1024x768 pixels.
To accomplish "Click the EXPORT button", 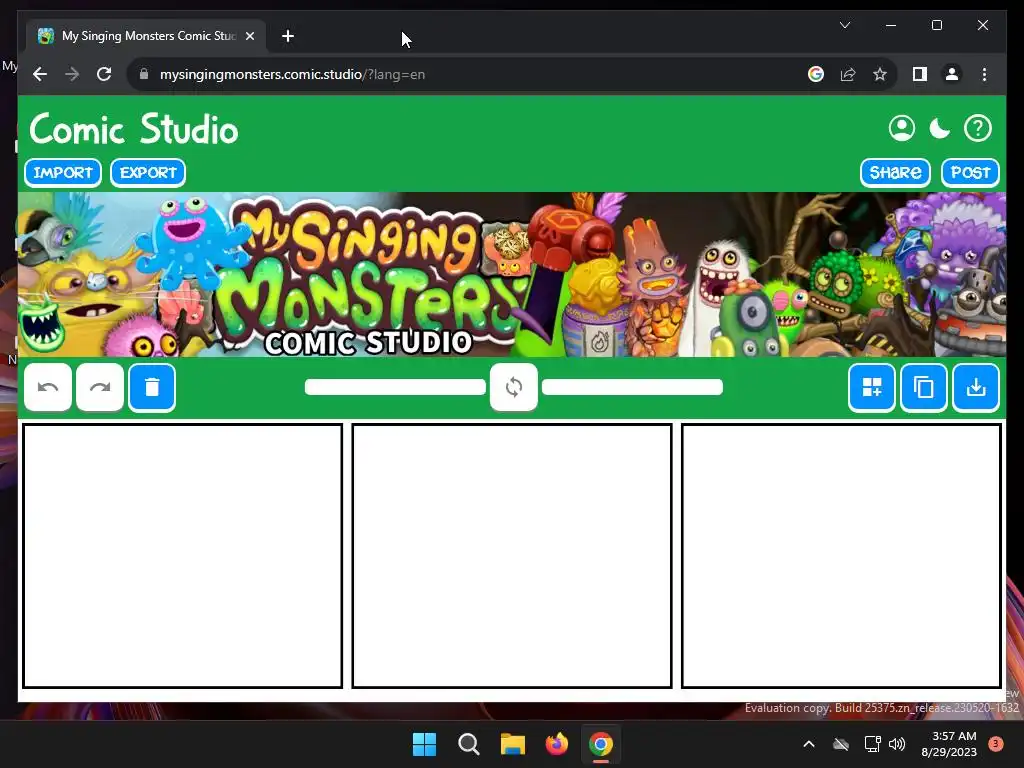I will (148, 172).
